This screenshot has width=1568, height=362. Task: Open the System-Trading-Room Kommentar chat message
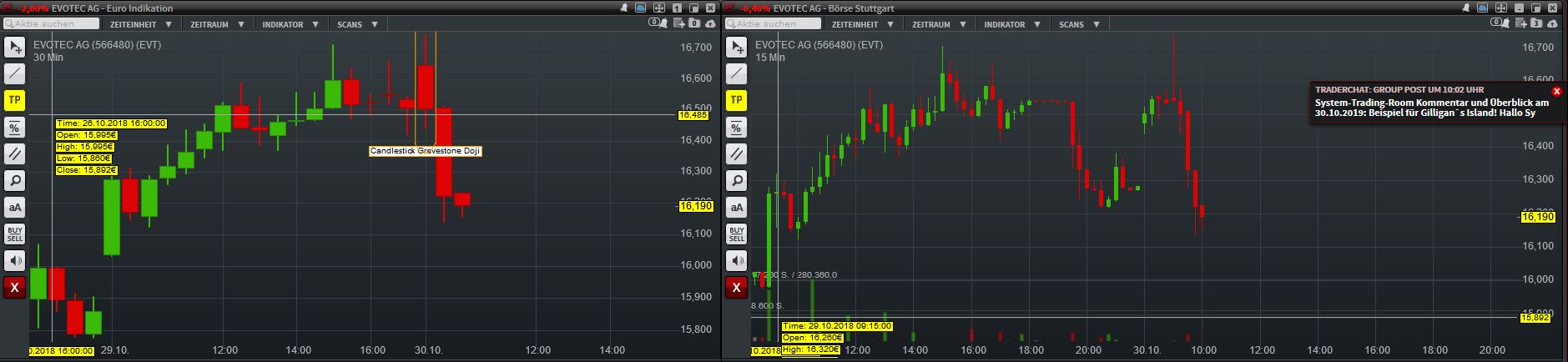(x=1432, y=108)
